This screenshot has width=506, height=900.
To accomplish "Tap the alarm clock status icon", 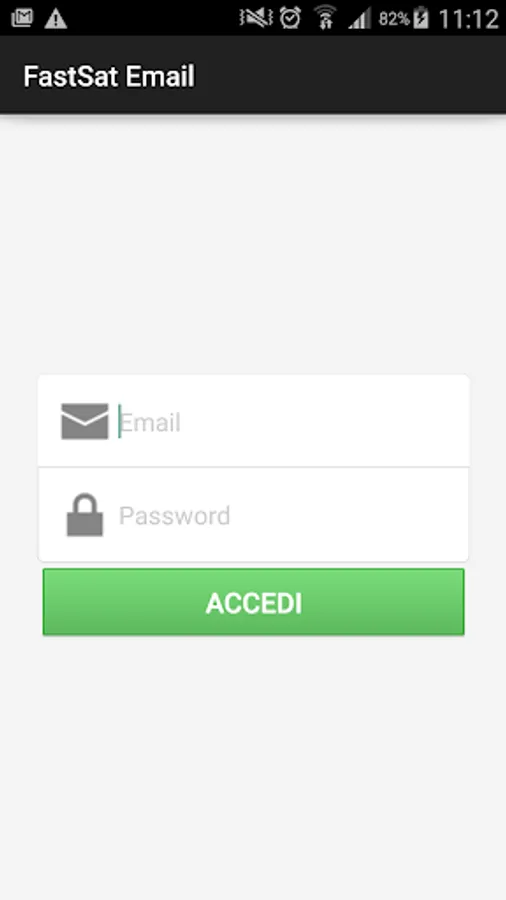I will click(290, 18).
